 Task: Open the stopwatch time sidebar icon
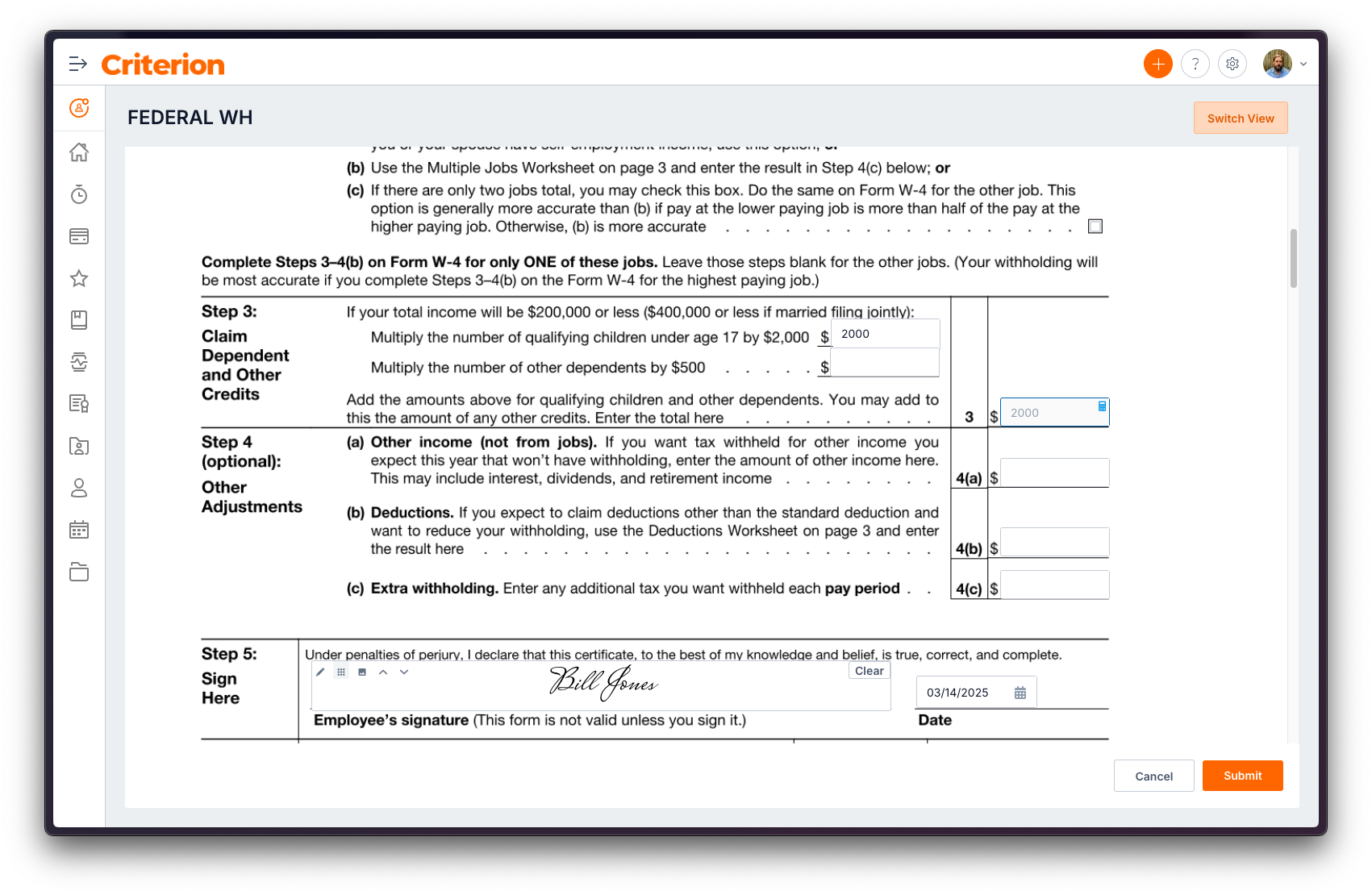79,194
